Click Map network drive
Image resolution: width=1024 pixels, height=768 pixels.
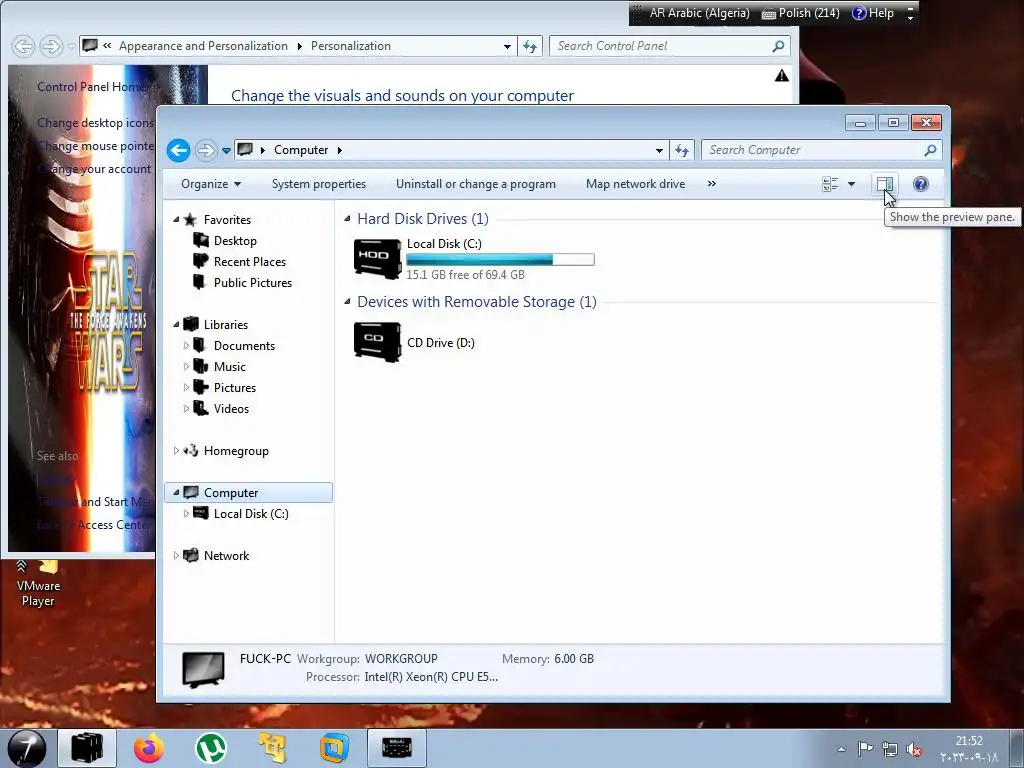pos(635,184)
